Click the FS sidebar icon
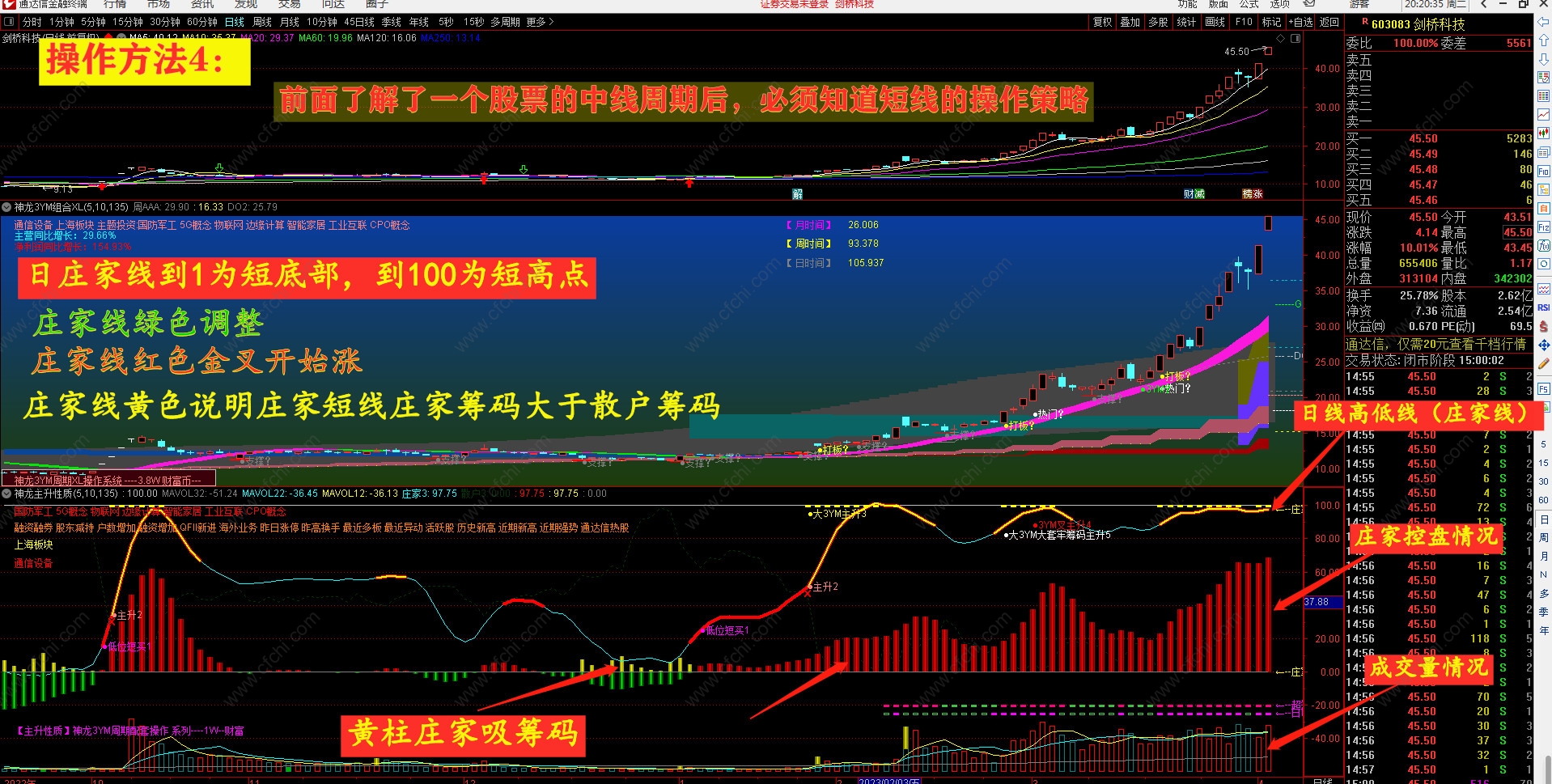Viewport: 1552px width, 784px height. point(1544,389)
